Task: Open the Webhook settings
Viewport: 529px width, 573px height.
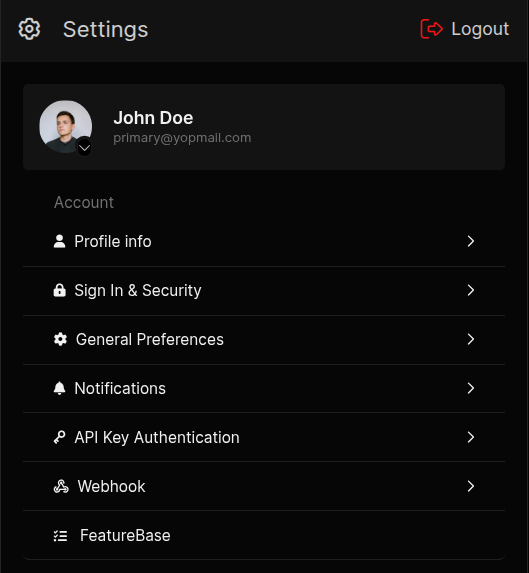Action: click(264, 486)
